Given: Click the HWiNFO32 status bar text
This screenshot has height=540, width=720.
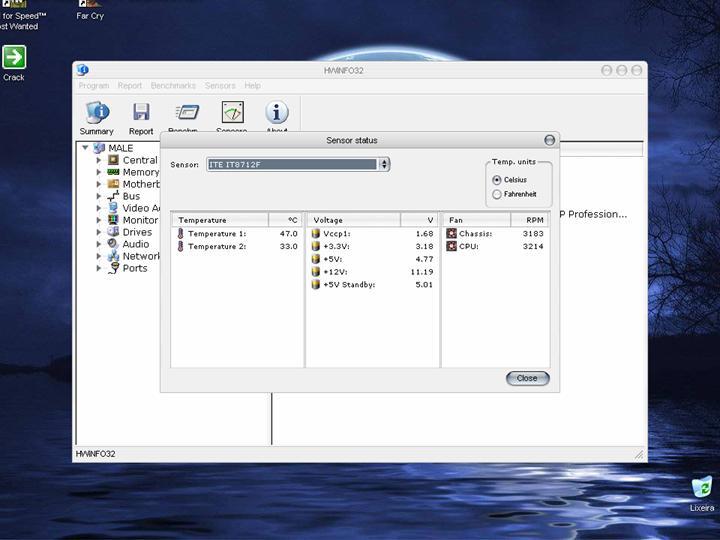Looking at the screenshot, I should (96, 454).
